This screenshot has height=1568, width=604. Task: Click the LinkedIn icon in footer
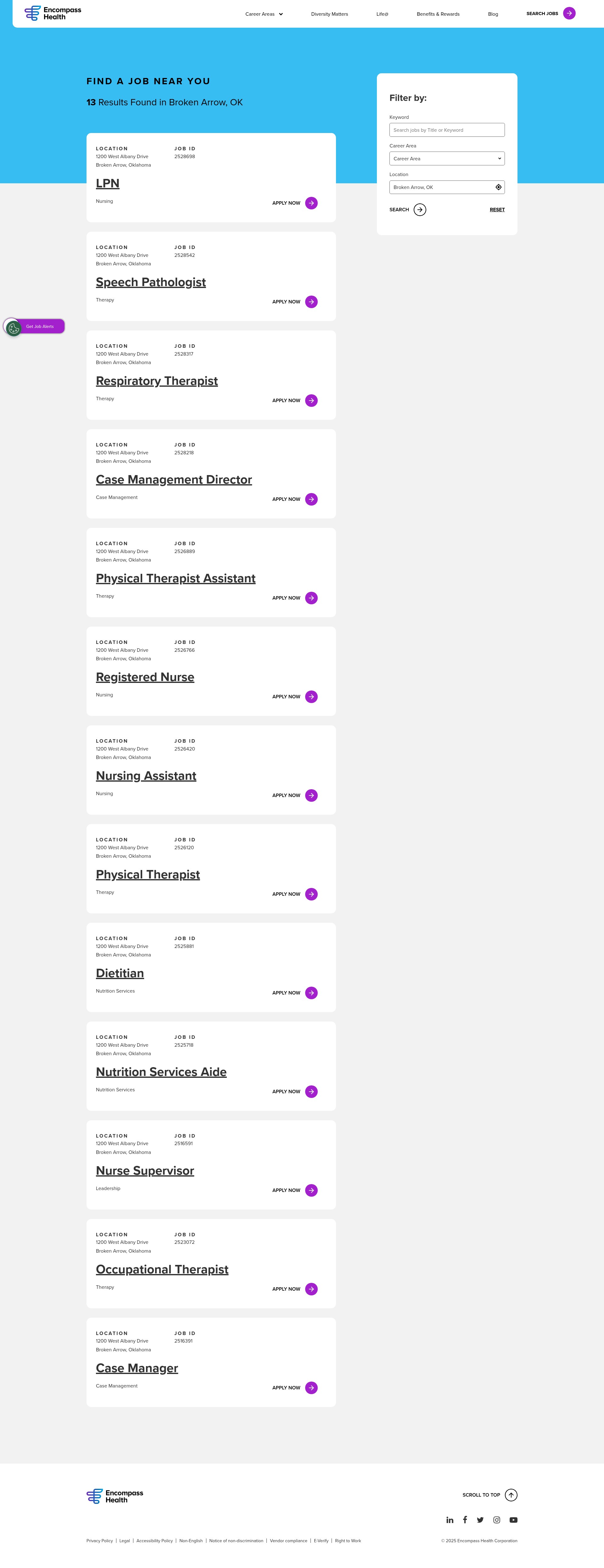tap(449, 1520)
